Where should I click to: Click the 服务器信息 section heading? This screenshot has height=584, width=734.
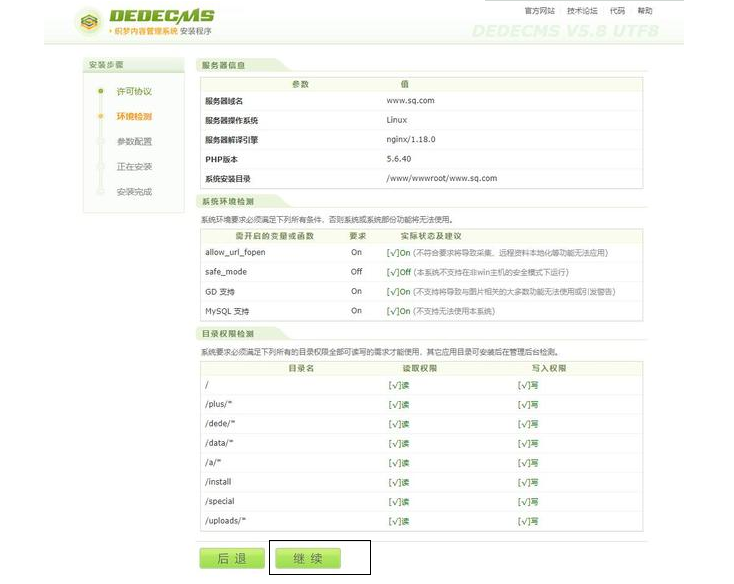pos(223,65)
